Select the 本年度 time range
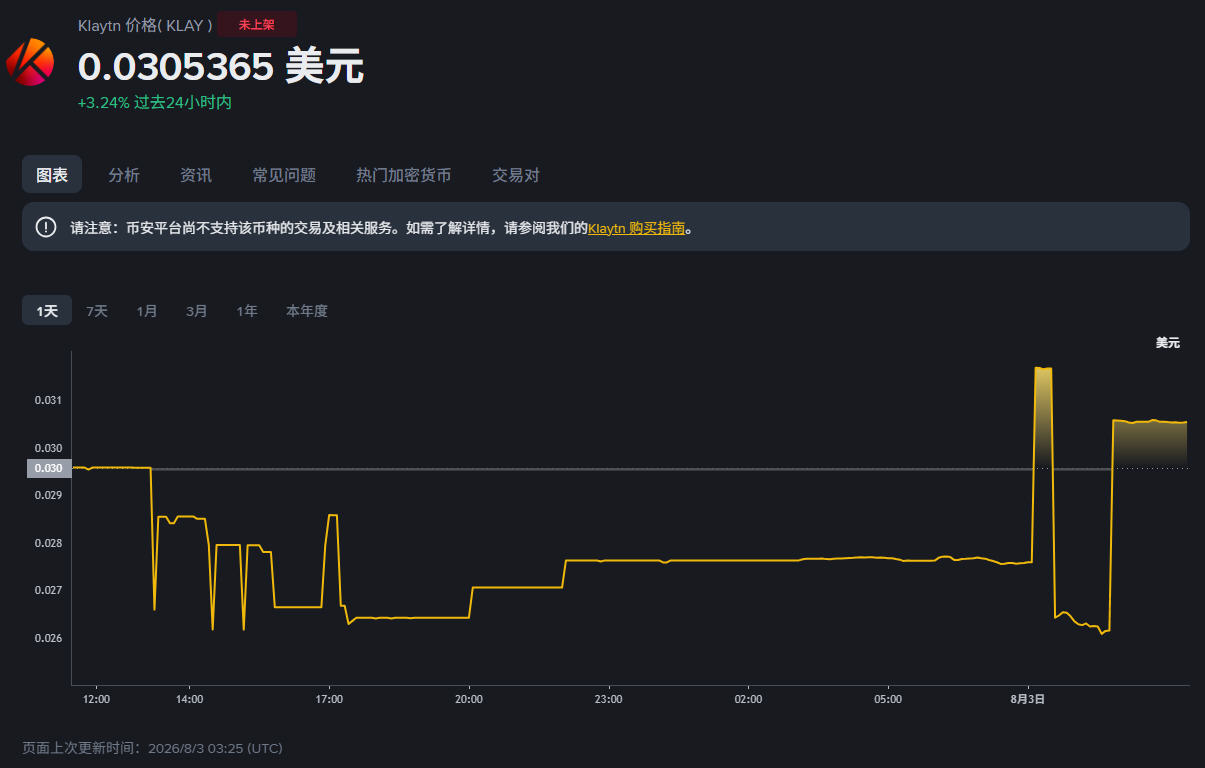This screenshot has height=768, width=1205. 307,311
